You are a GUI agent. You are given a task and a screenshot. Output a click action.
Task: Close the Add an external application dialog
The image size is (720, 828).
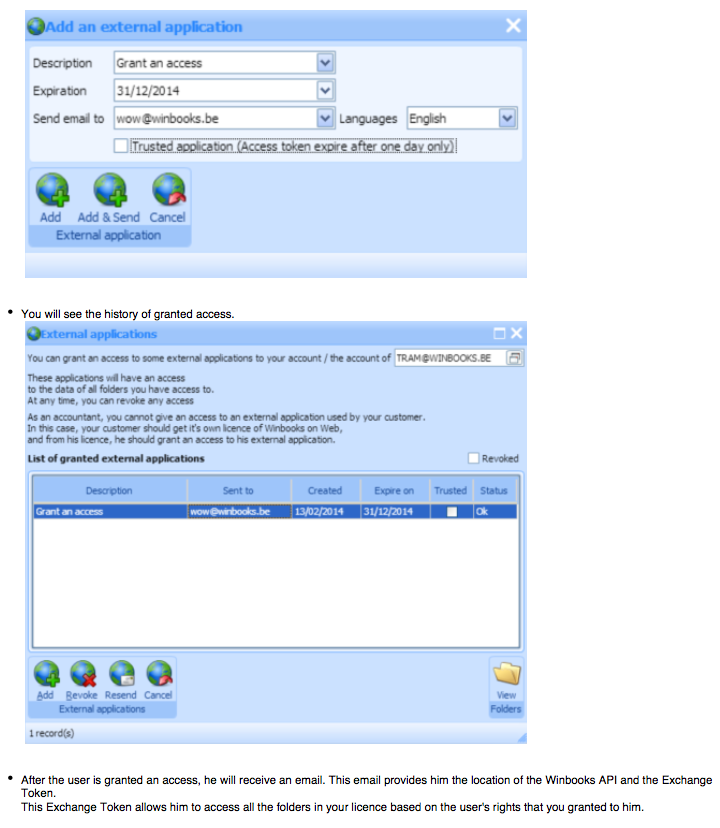[513, 25]
